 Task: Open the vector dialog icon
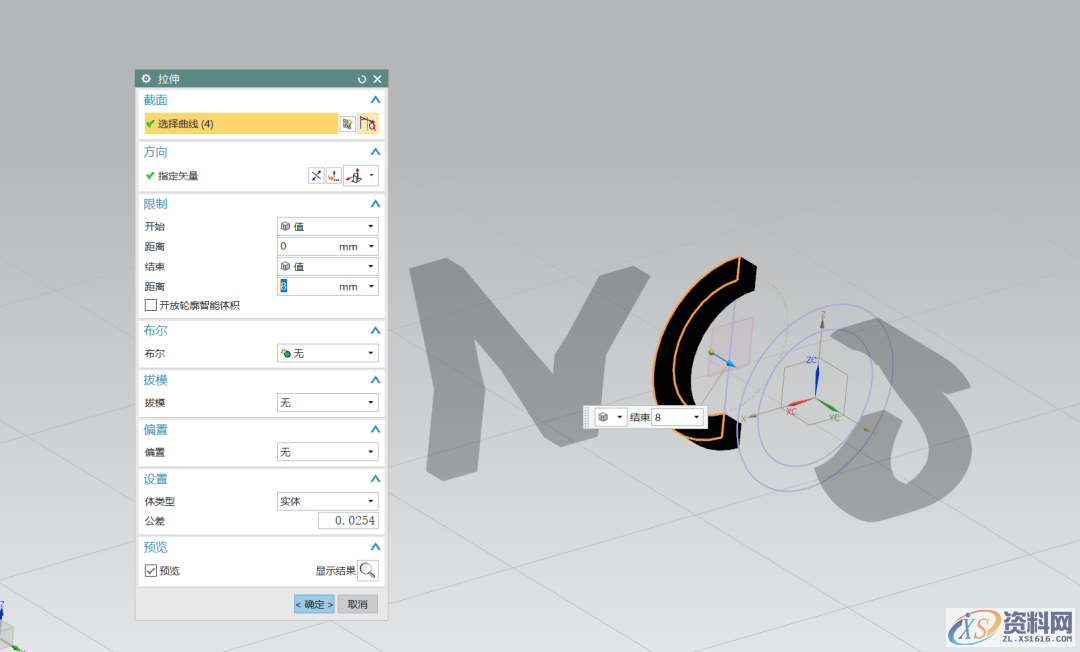[x=333, y=176]
